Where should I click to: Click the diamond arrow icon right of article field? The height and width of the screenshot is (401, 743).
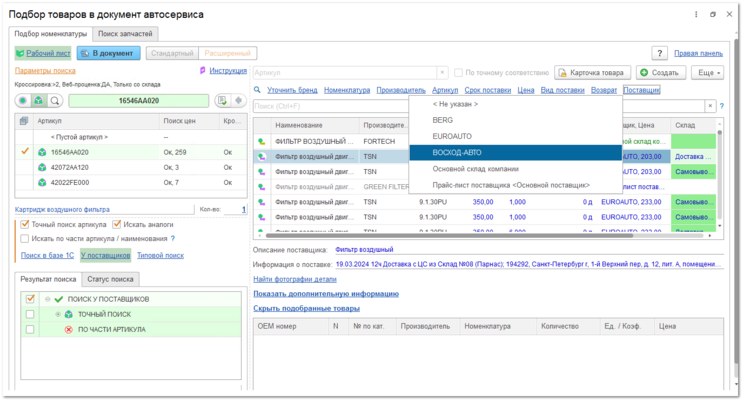click(x=238, y=100)
